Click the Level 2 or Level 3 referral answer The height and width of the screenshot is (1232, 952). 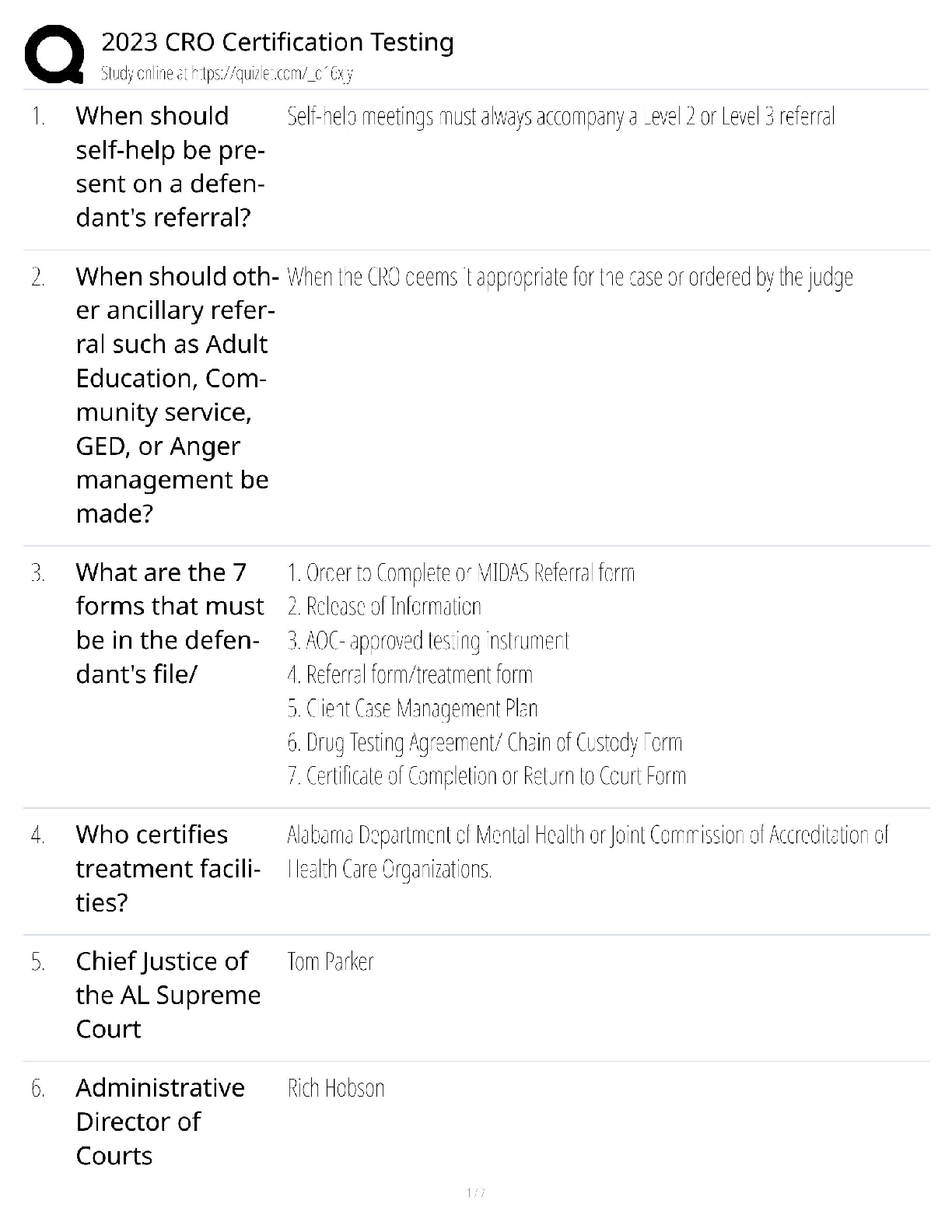click(560, 117)
